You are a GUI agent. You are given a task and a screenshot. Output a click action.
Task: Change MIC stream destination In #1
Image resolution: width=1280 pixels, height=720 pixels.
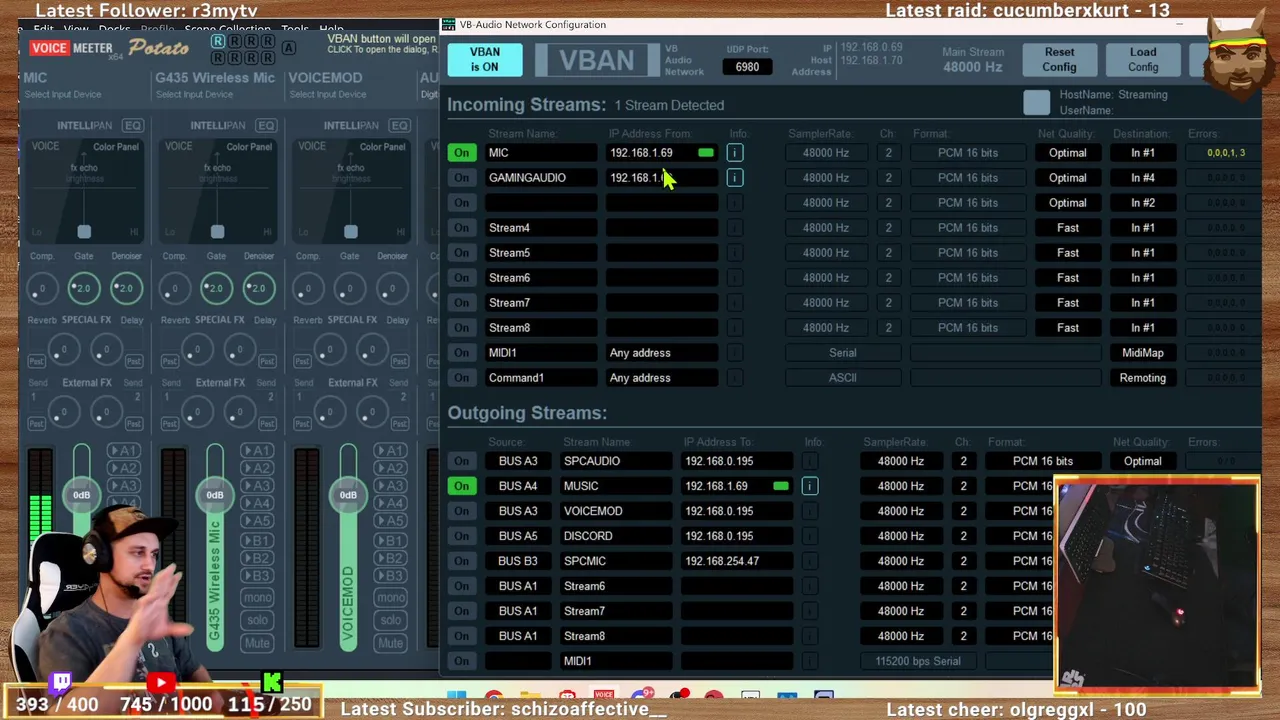coord(1142,153)
